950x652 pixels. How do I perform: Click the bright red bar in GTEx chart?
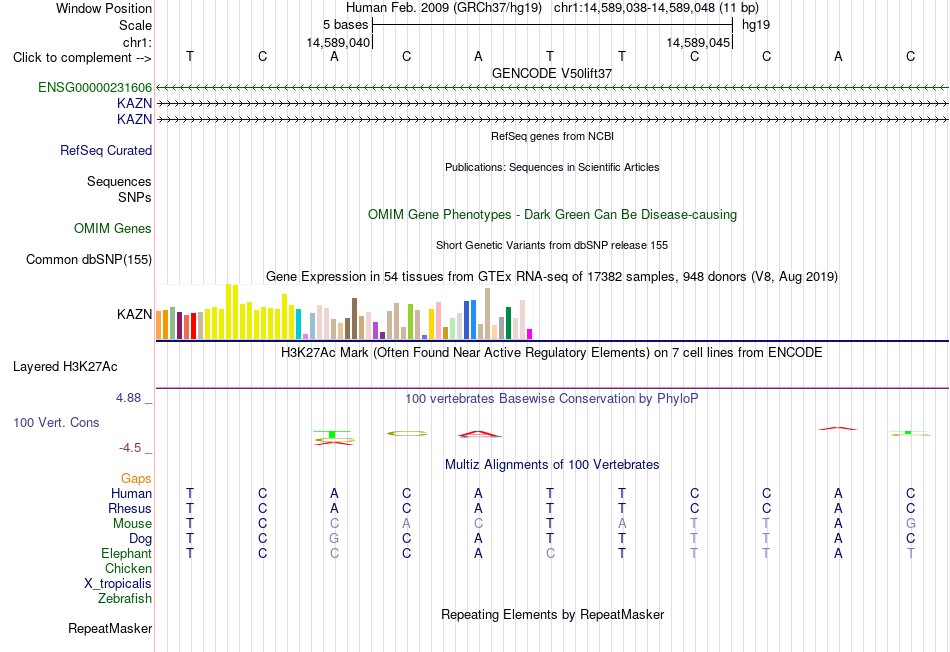(x=193, y=326)
